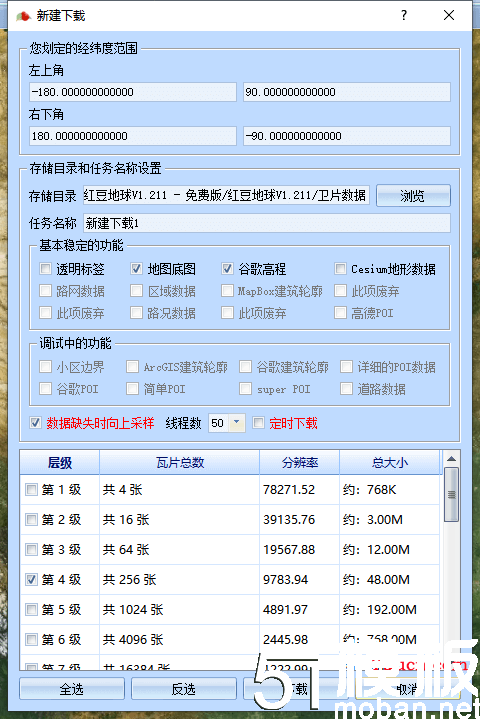Toggle the 区域数据 checkbox
Screen dimensions: 480x719
136,290
